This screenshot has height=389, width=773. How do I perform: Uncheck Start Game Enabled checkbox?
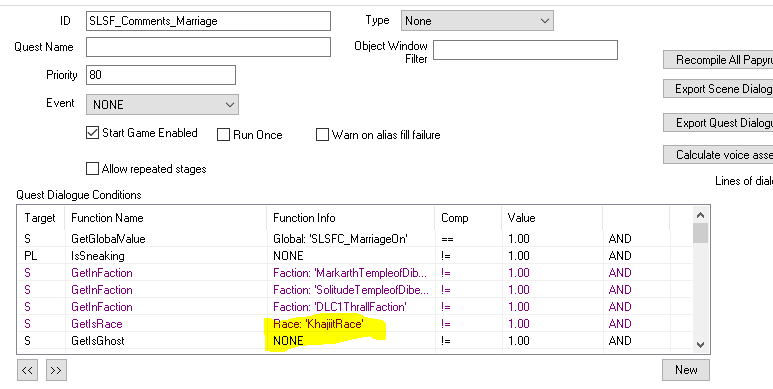pos(92,133)
